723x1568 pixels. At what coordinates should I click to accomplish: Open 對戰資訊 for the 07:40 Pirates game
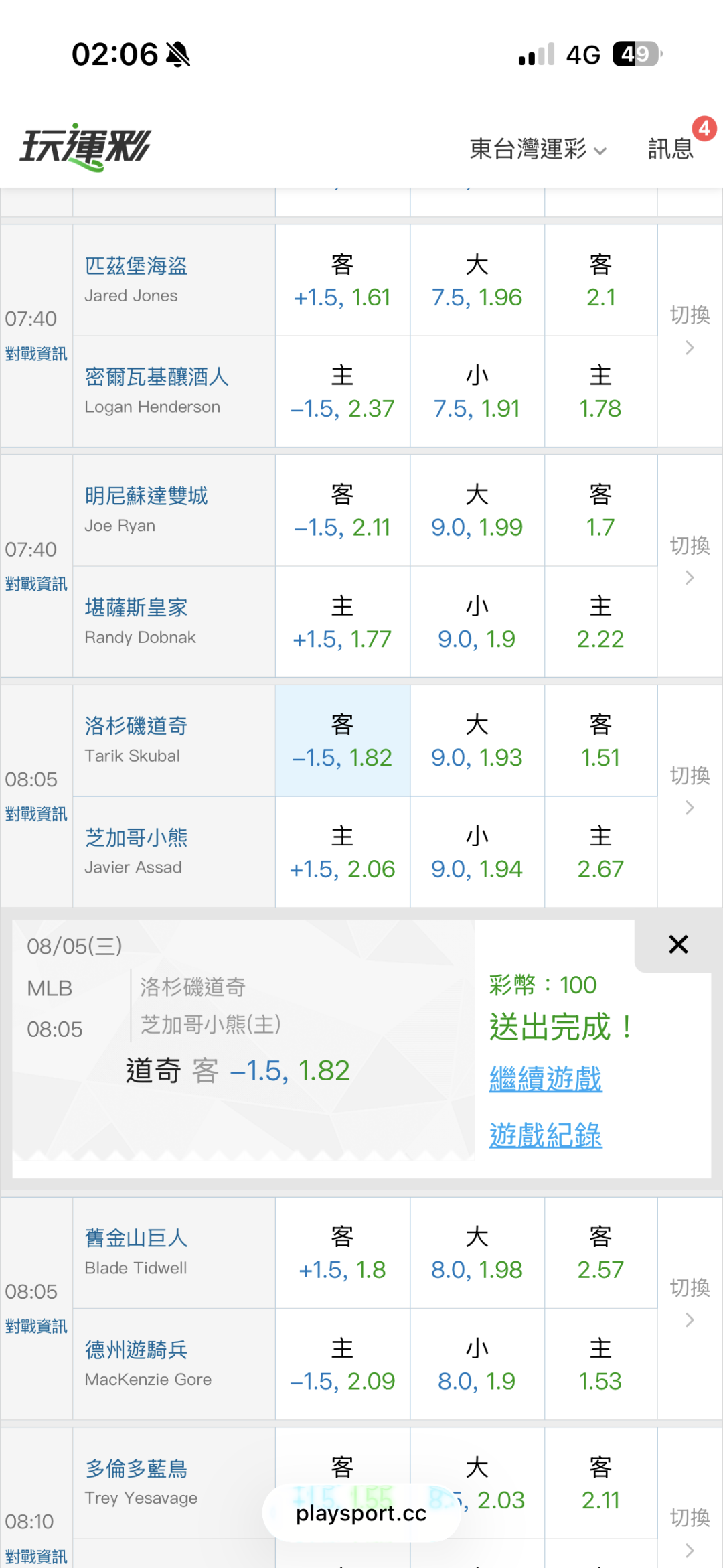36,354
